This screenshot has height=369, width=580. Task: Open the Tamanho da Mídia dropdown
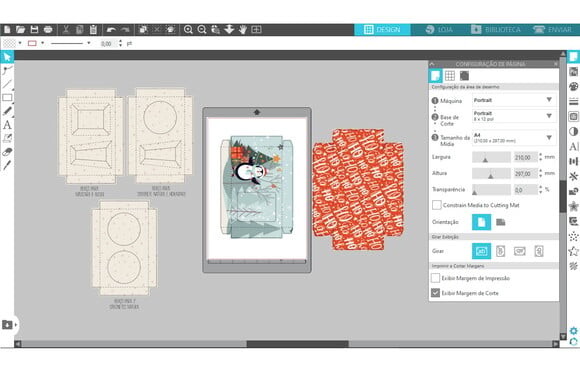coord(514,138)
